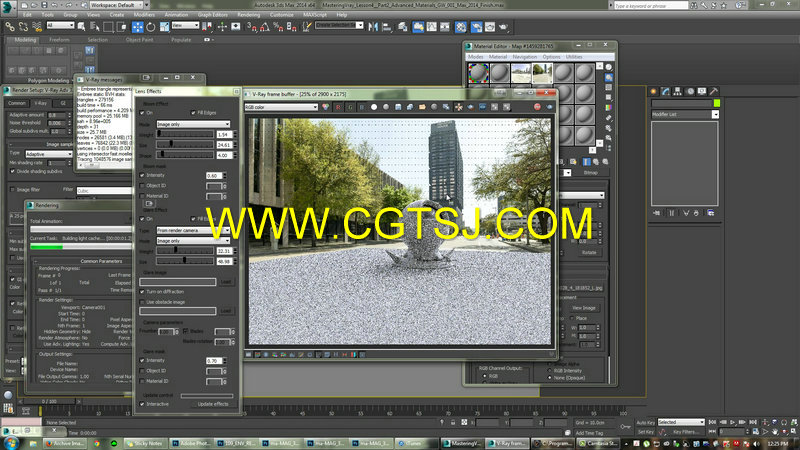Click the white alpha circle in frame buffer
The height and width of the screenshot is (450, 800).
point(374,107)
